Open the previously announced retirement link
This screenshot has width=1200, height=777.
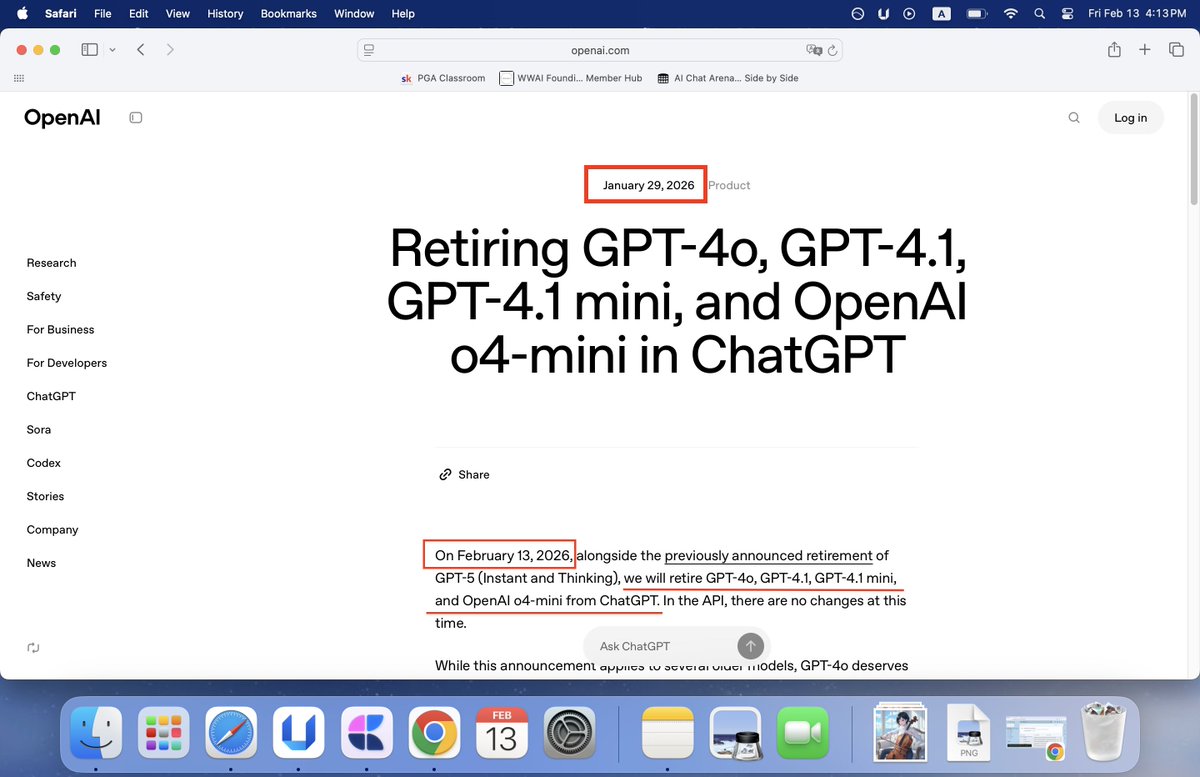(x=768, y=555)
